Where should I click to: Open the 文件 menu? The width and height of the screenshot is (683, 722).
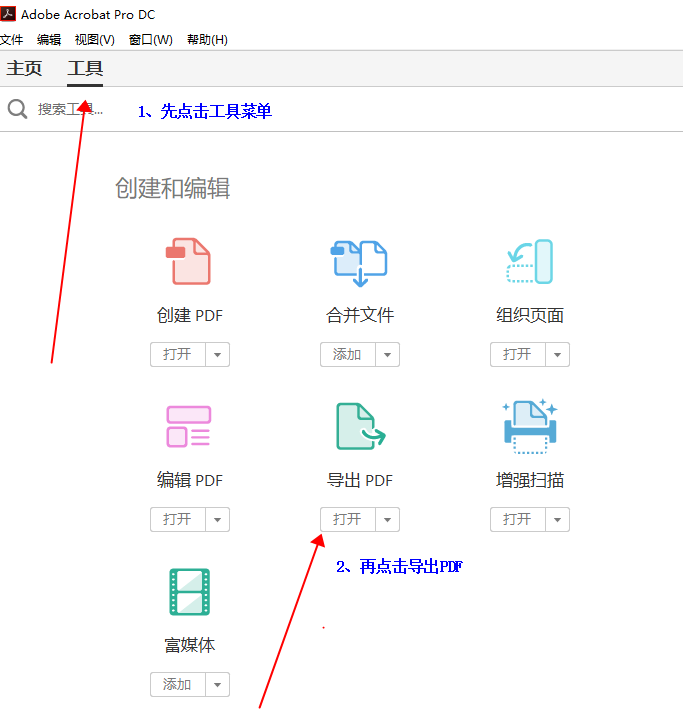pyautogui.click(x=12, y=40)
